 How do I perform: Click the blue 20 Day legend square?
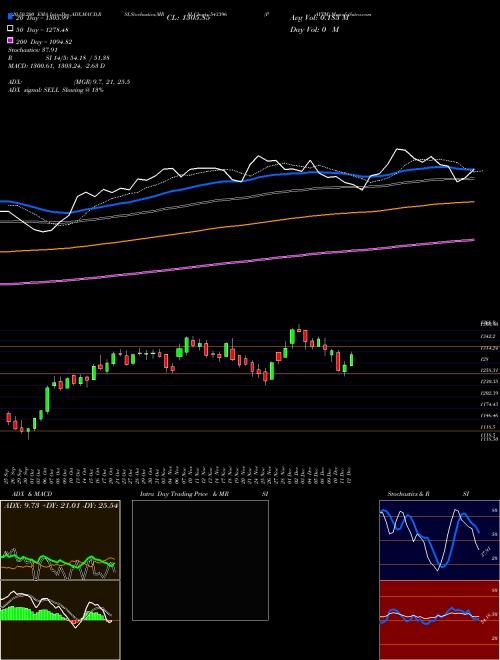point(11,17)
